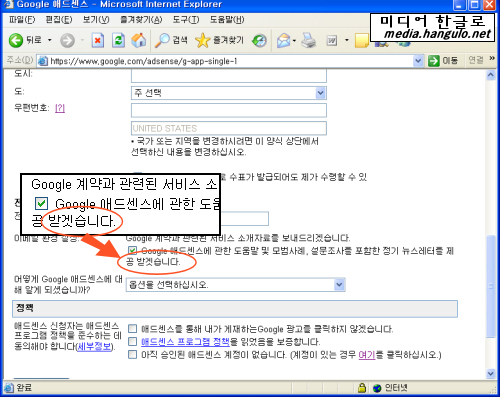Open the Edit button dropdown arrow
Image resolution: width=500 pixels, height=397 pixels.
coord(347,41)
